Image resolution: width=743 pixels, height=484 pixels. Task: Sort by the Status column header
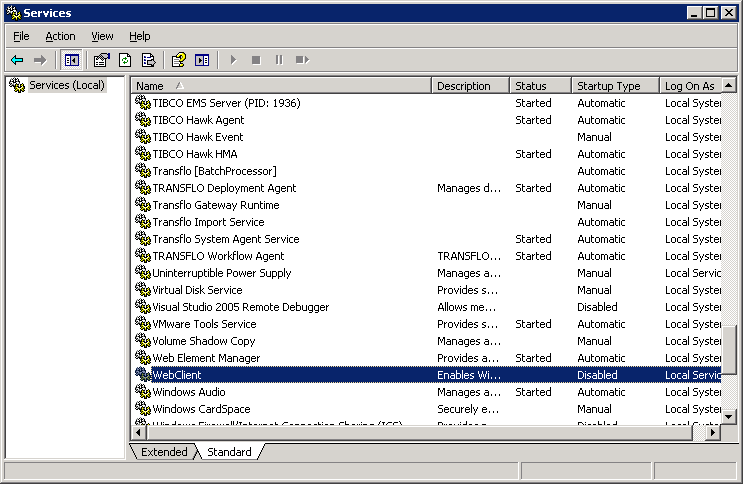(x=541, y=86)
